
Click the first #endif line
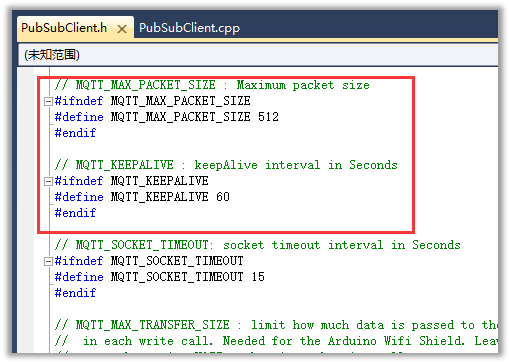[x=75, y=133]
